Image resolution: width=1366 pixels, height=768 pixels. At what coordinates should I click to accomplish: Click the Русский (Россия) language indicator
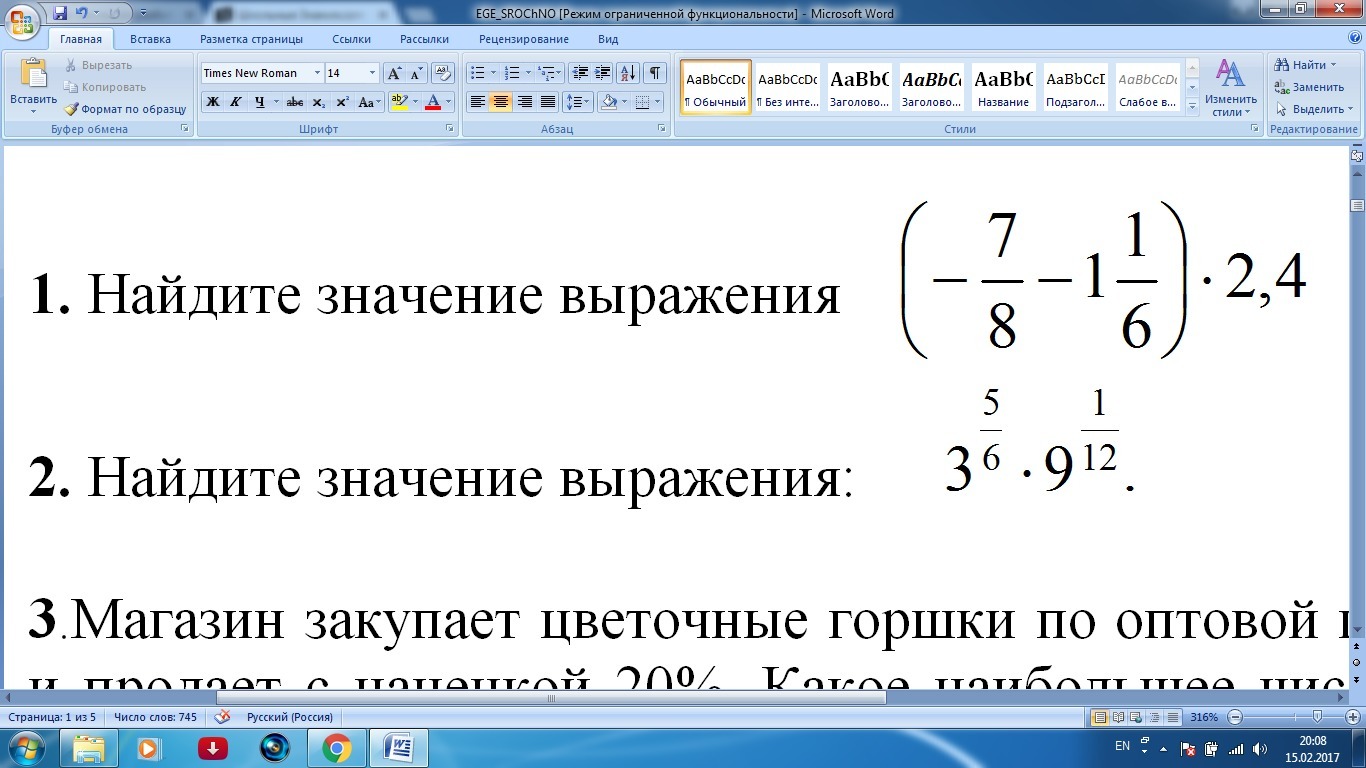pyautogui.click(x=290, y=717)
